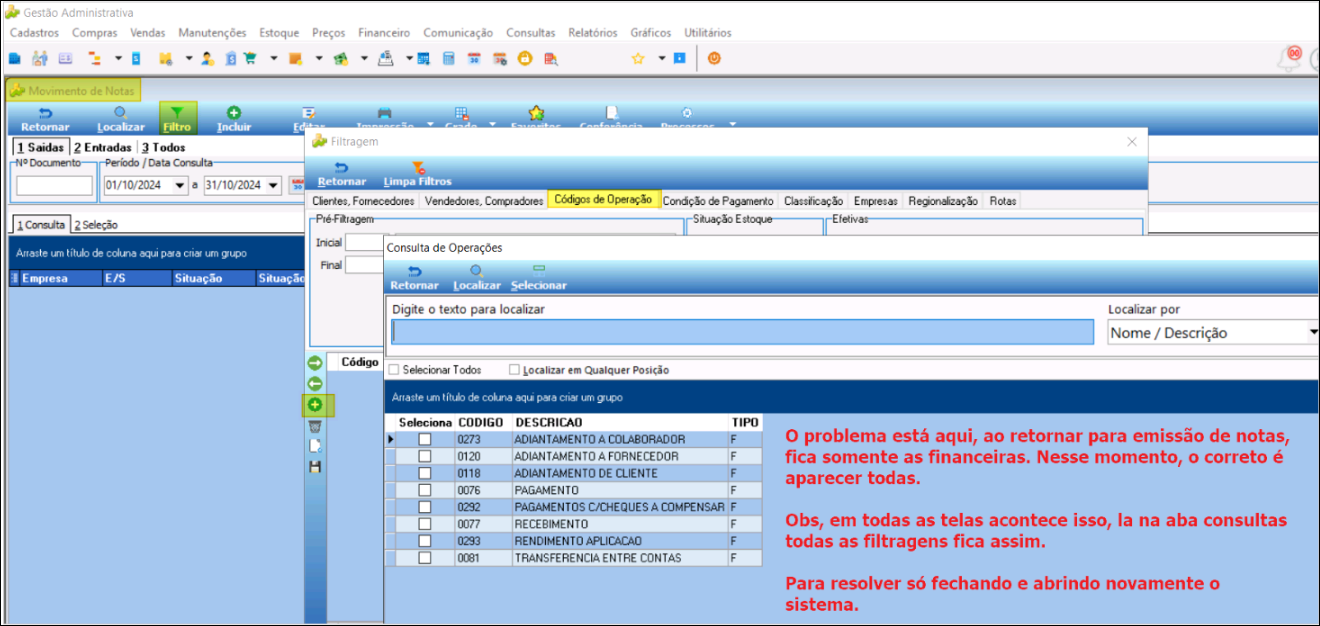This screenshot has width=1320, height=626.
Task: Tick the RENDIMENTO APLICACAO row checkbox
Action: [425, 542]
